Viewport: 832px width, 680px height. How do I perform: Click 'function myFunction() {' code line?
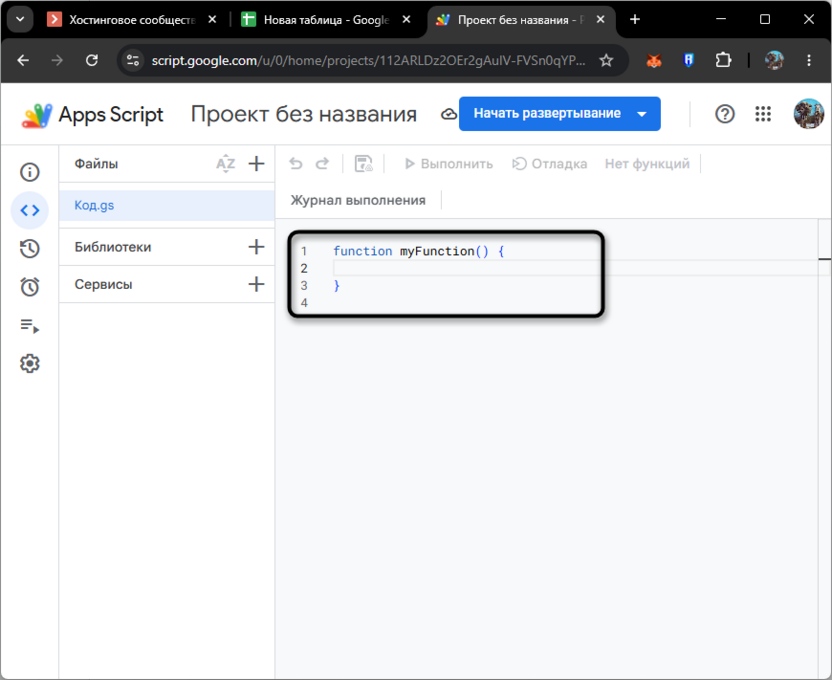tap(419, 251)
